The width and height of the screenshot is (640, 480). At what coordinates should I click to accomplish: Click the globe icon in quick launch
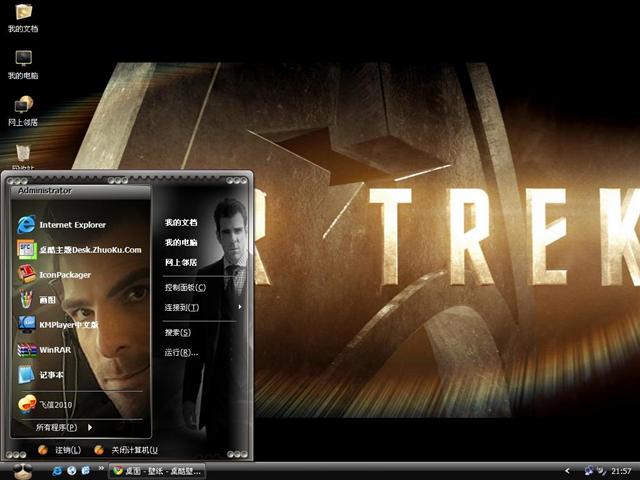click(71, 471)
